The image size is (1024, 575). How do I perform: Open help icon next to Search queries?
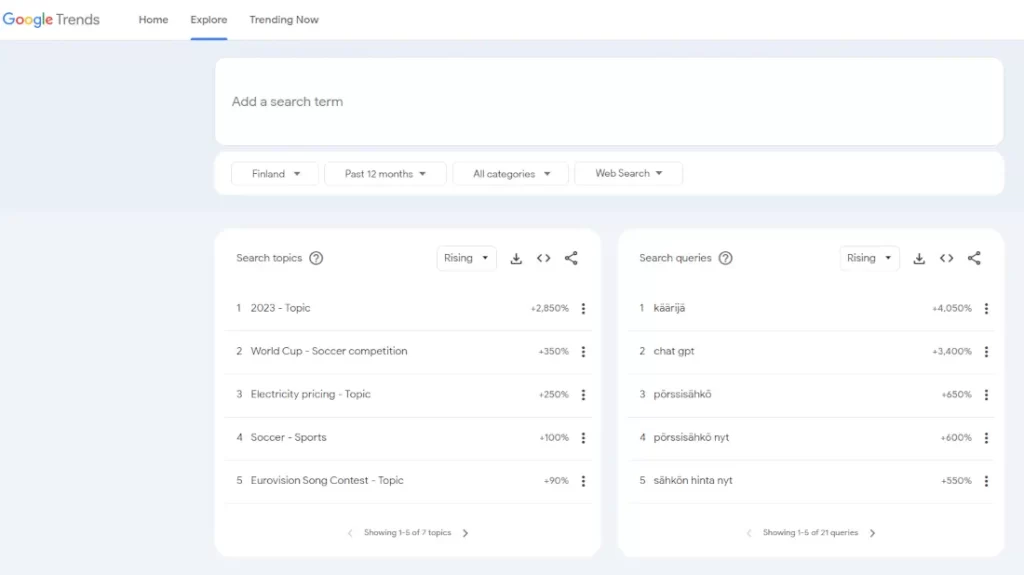tap(726, 258)
